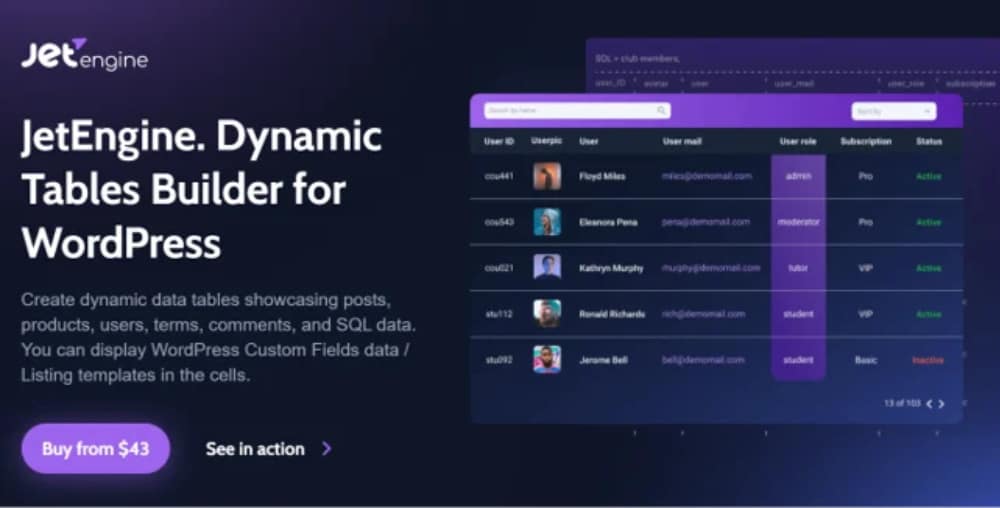Viewport: 1000px width, 508px height.
Task: Click the miles@demomail.com email address
Action: click(706, 176)
